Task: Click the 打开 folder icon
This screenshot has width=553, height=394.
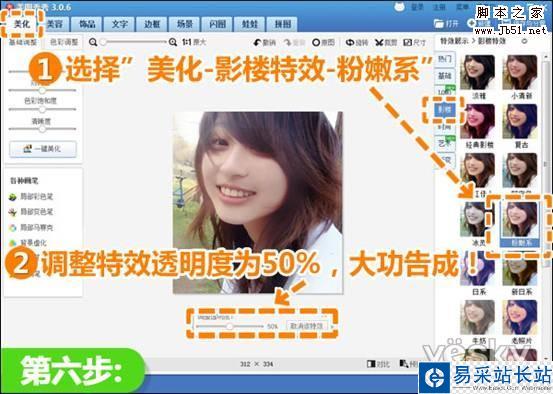Action: click(x=439, y=24)
